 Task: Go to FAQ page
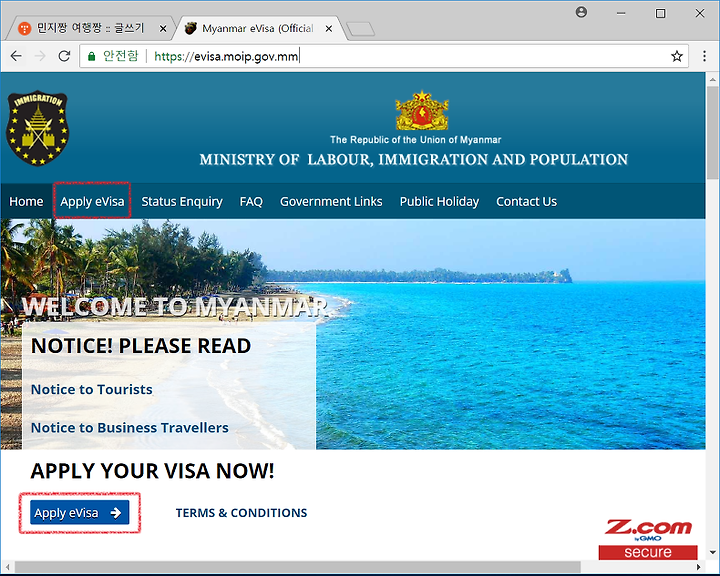click(x=251, y=201)
